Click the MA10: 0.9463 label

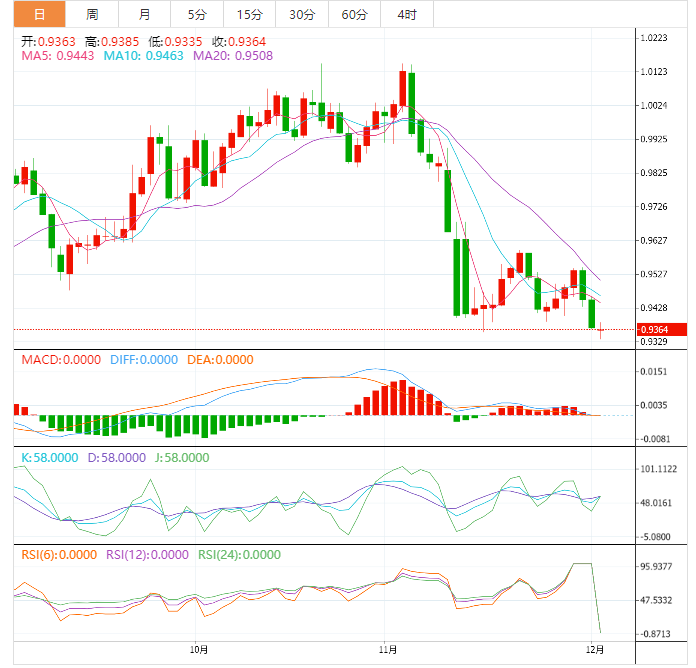pos(143,56)
